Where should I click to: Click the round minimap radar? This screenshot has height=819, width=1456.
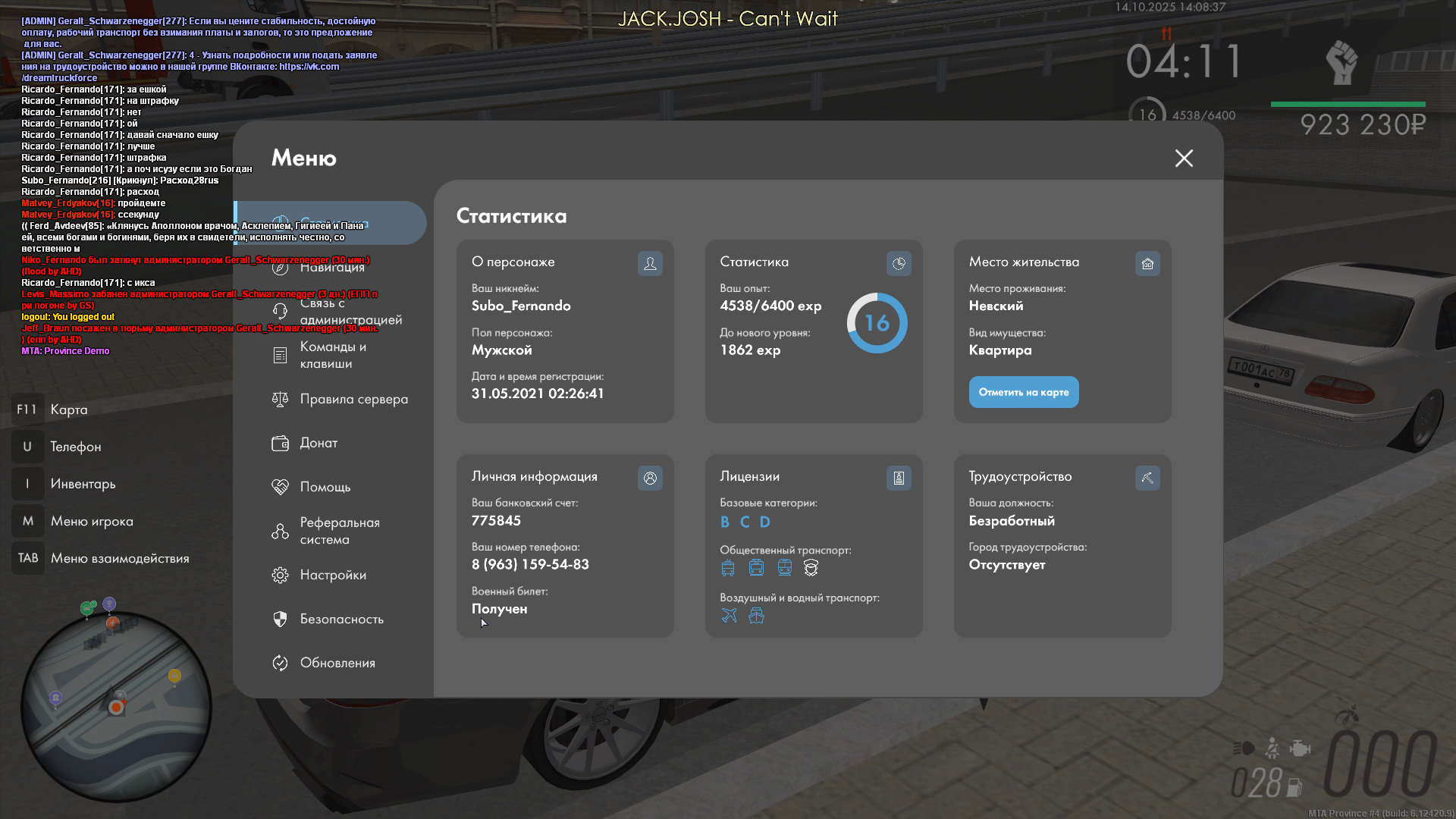116,707
